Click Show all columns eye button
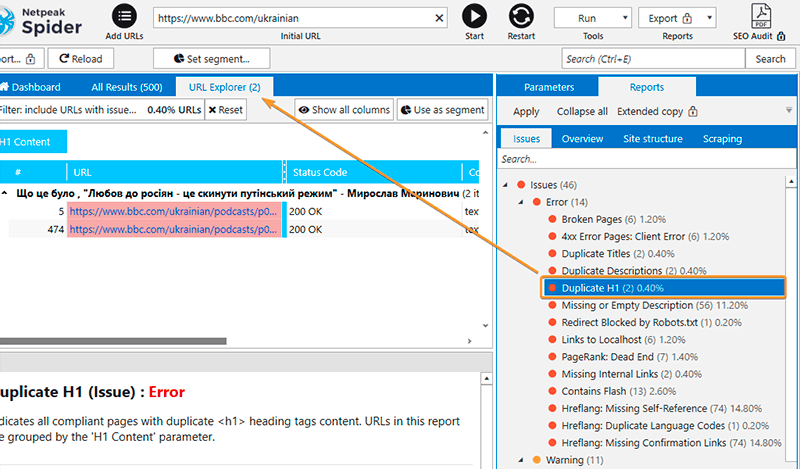The width and height of the screenshot is (800, 469). point(344,110)
